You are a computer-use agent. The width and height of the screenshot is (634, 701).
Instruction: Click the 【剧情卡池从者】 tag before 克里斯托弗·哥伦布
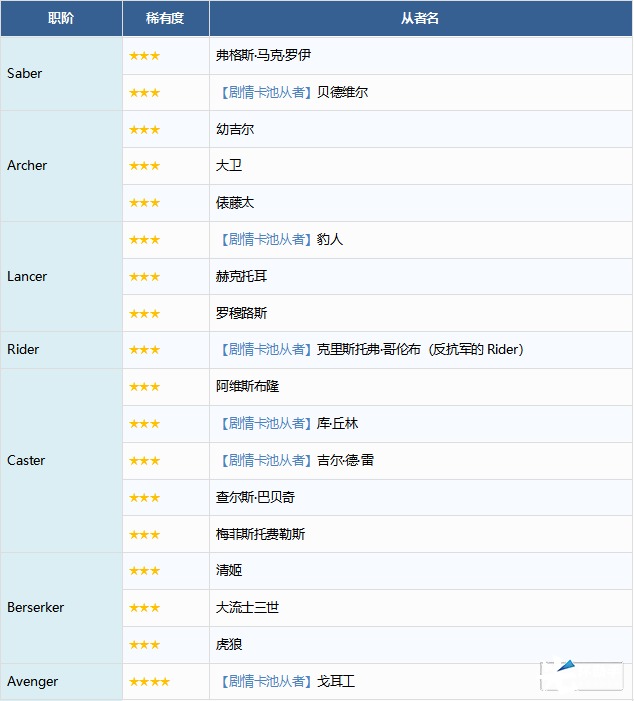(265, 350)
